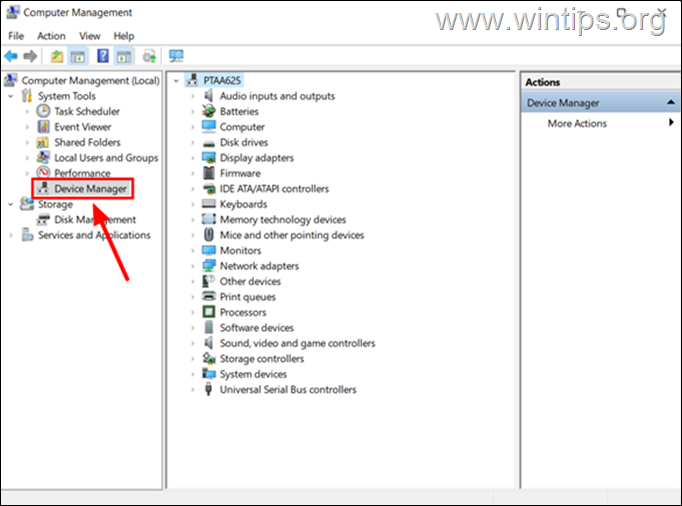Select the Storage label in tree
The width and height of the screenshot is (682, 506).
(x=55, y=204)
